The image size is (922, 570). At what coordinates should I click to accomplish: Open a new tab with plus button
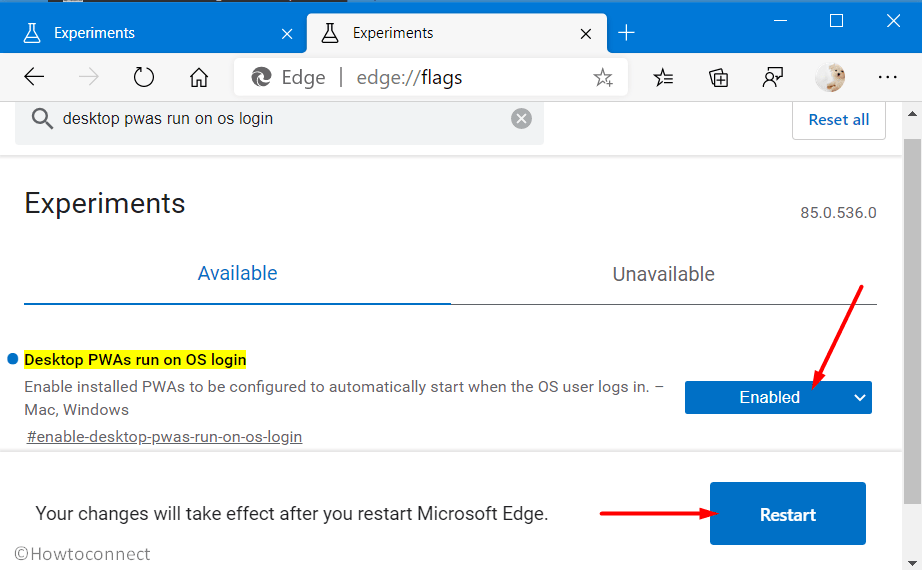pyautogui.click(x=626, y=33)
